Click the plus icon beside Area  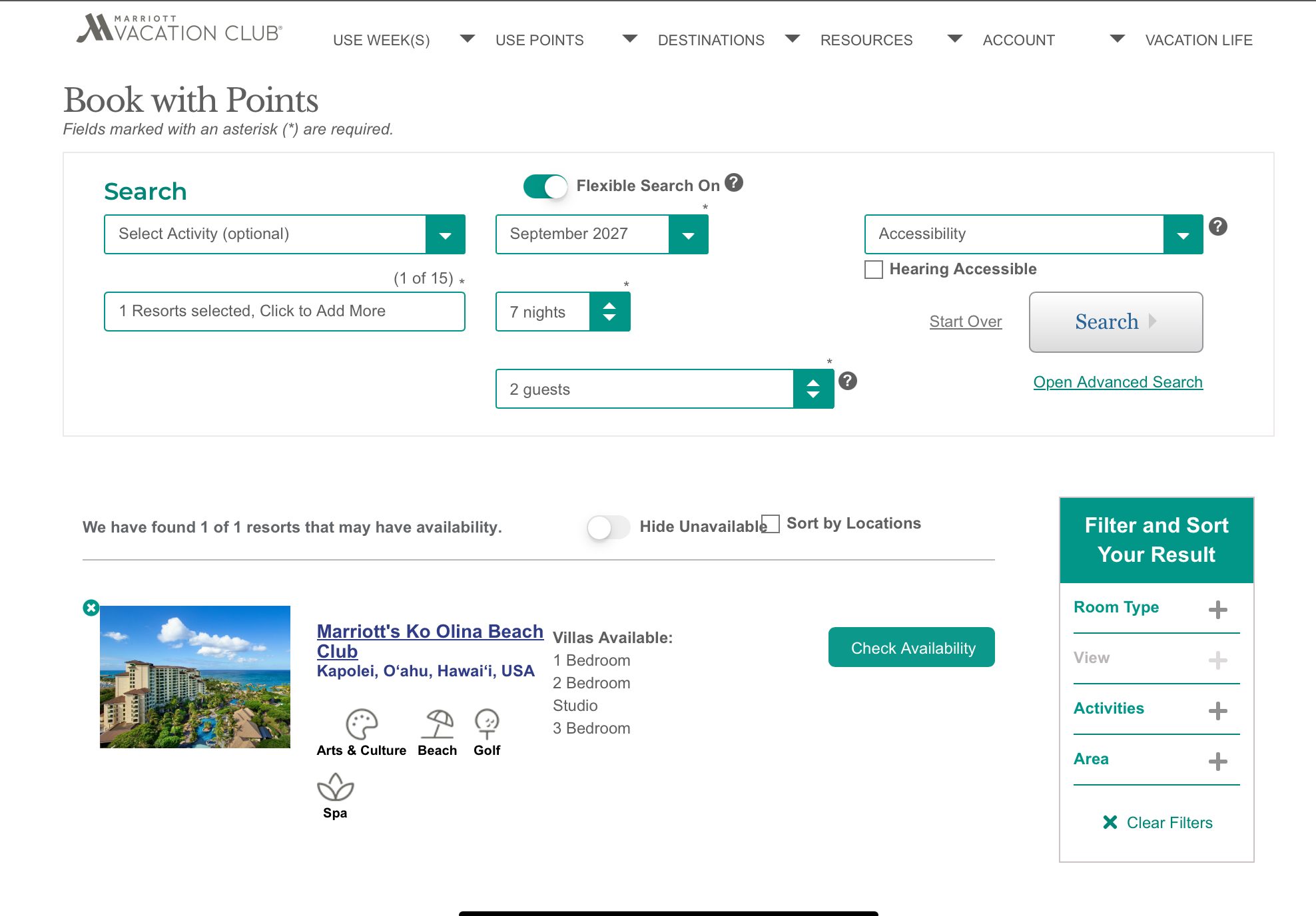1218,762
